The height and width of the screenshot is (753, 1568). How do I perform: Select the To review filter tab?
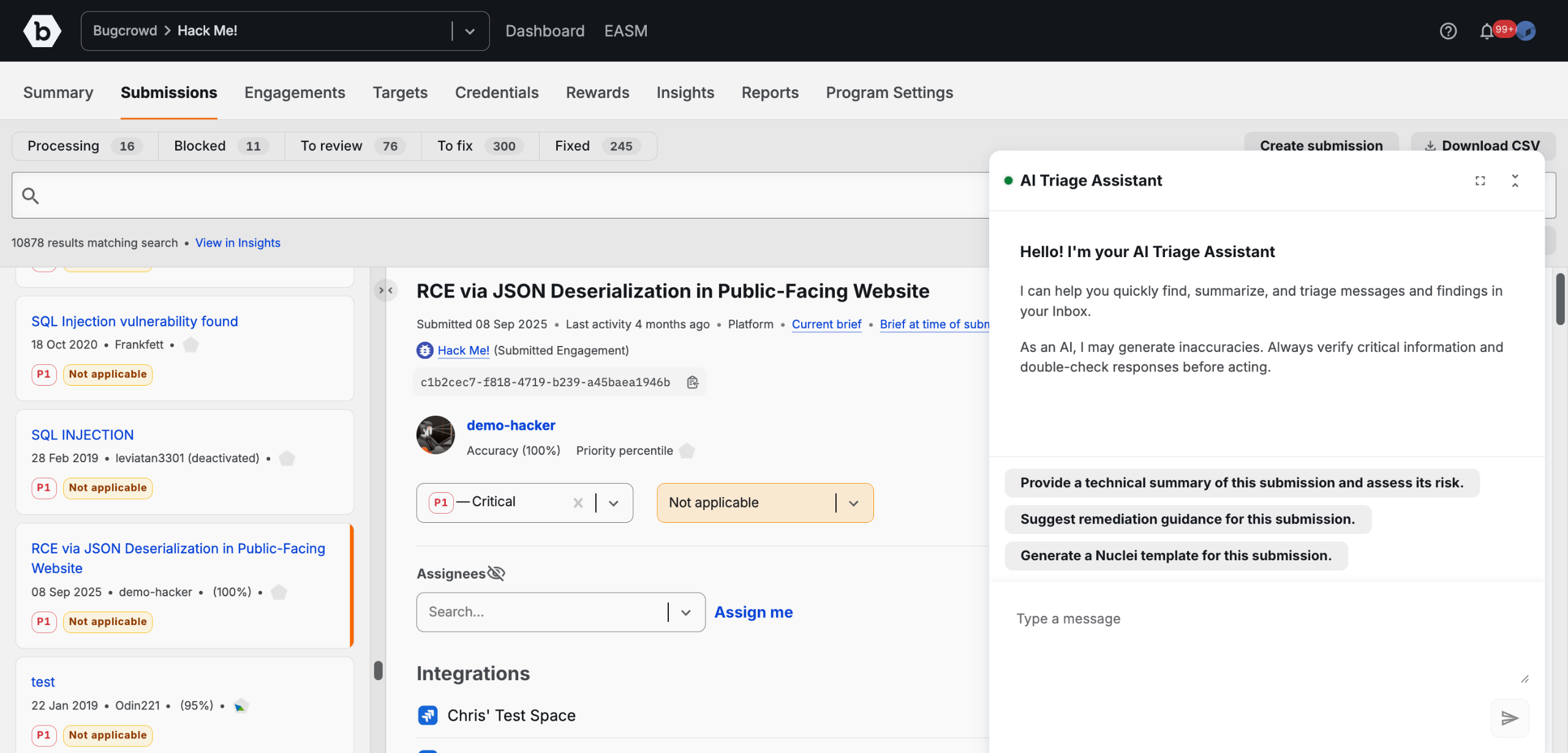pyautogui.click(x=352, y=146)
